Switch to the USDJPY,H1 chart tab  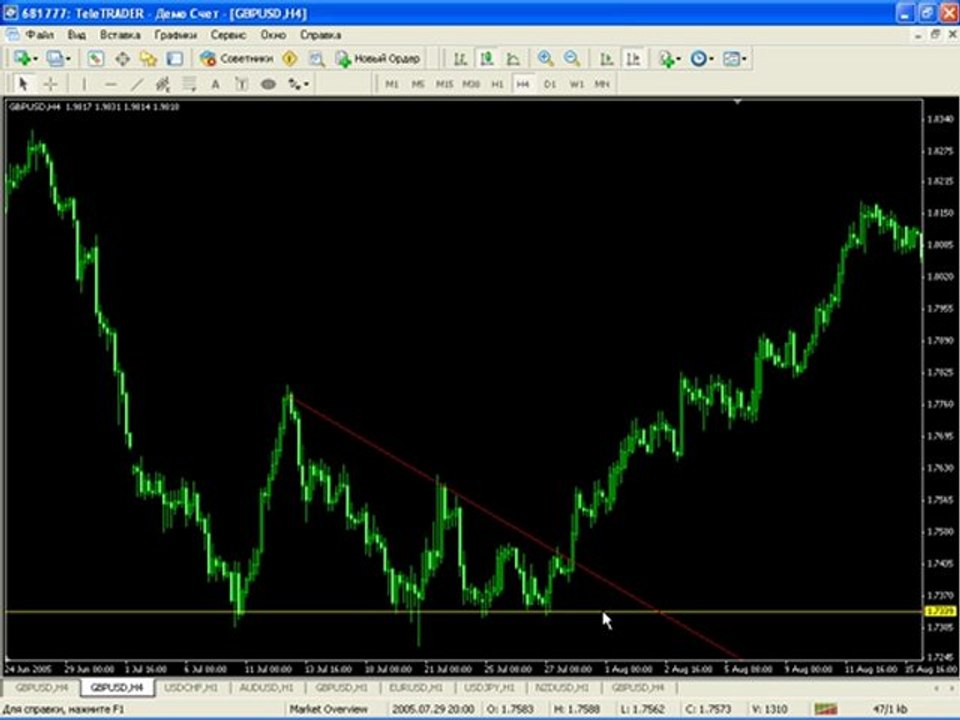489,688
